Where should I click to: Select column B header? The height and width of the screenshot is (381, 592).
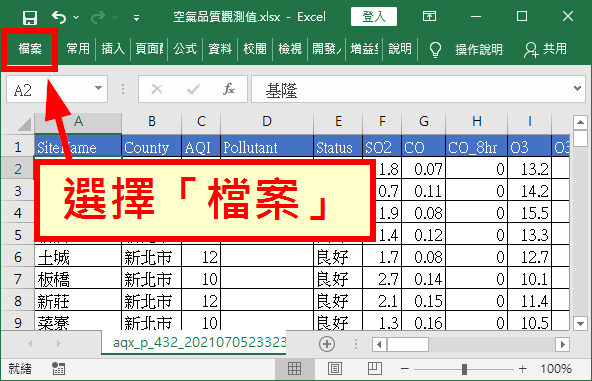point(151,122)
